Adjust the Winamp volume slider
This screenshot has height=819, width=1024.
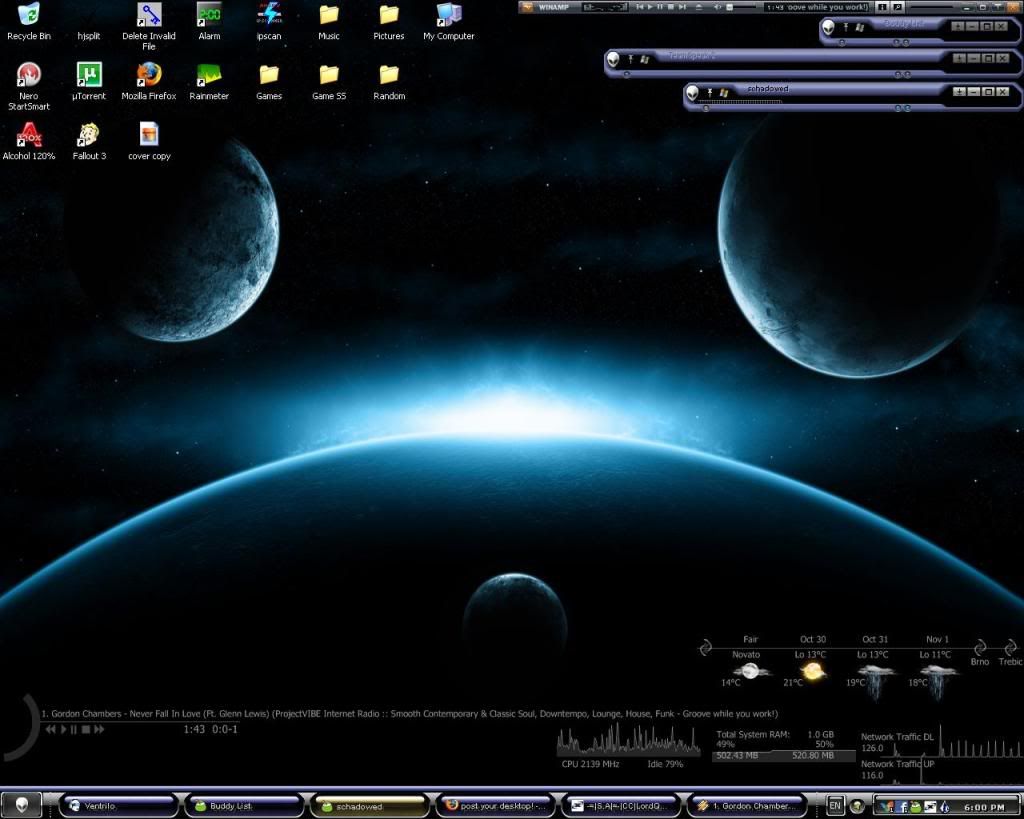pyautogui.click(x=741, y=7)
